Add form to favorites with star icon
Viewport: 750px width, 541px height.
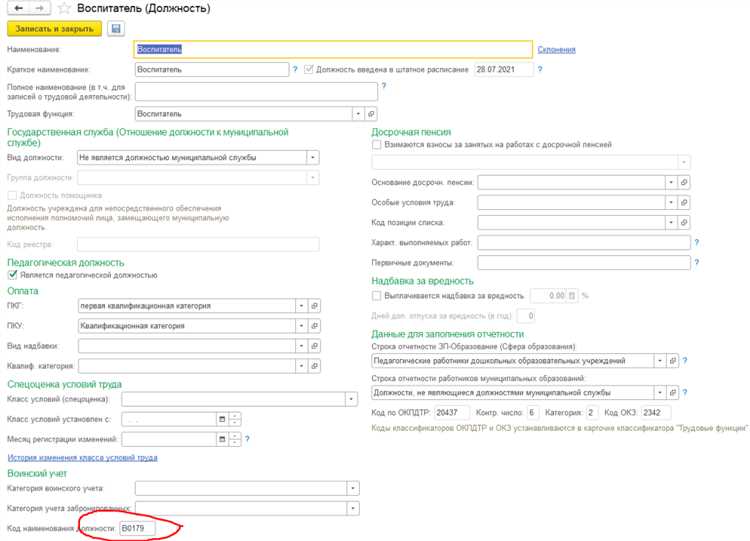point(63,9)
